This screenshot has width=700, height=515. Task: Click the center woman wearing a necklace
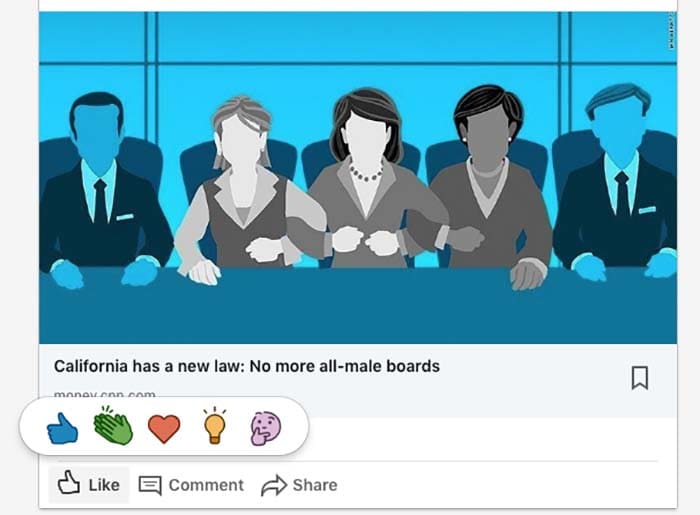point(366,180)
